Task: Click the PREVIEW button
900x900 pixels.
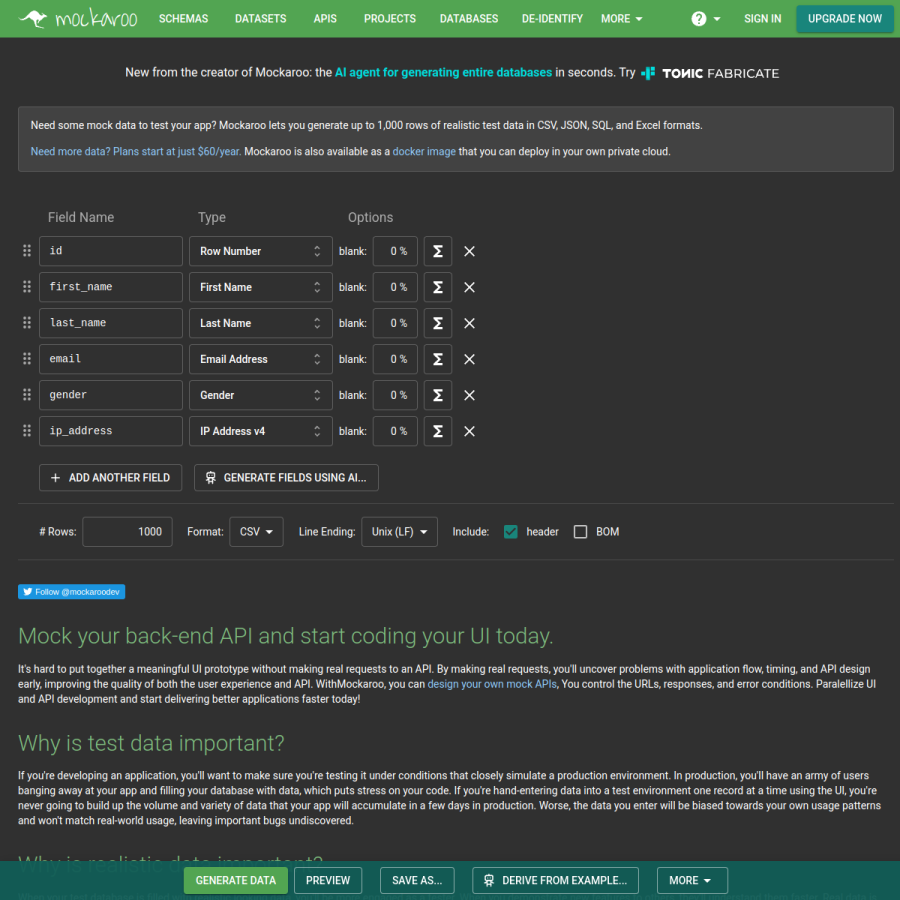Action: [328, 880]
